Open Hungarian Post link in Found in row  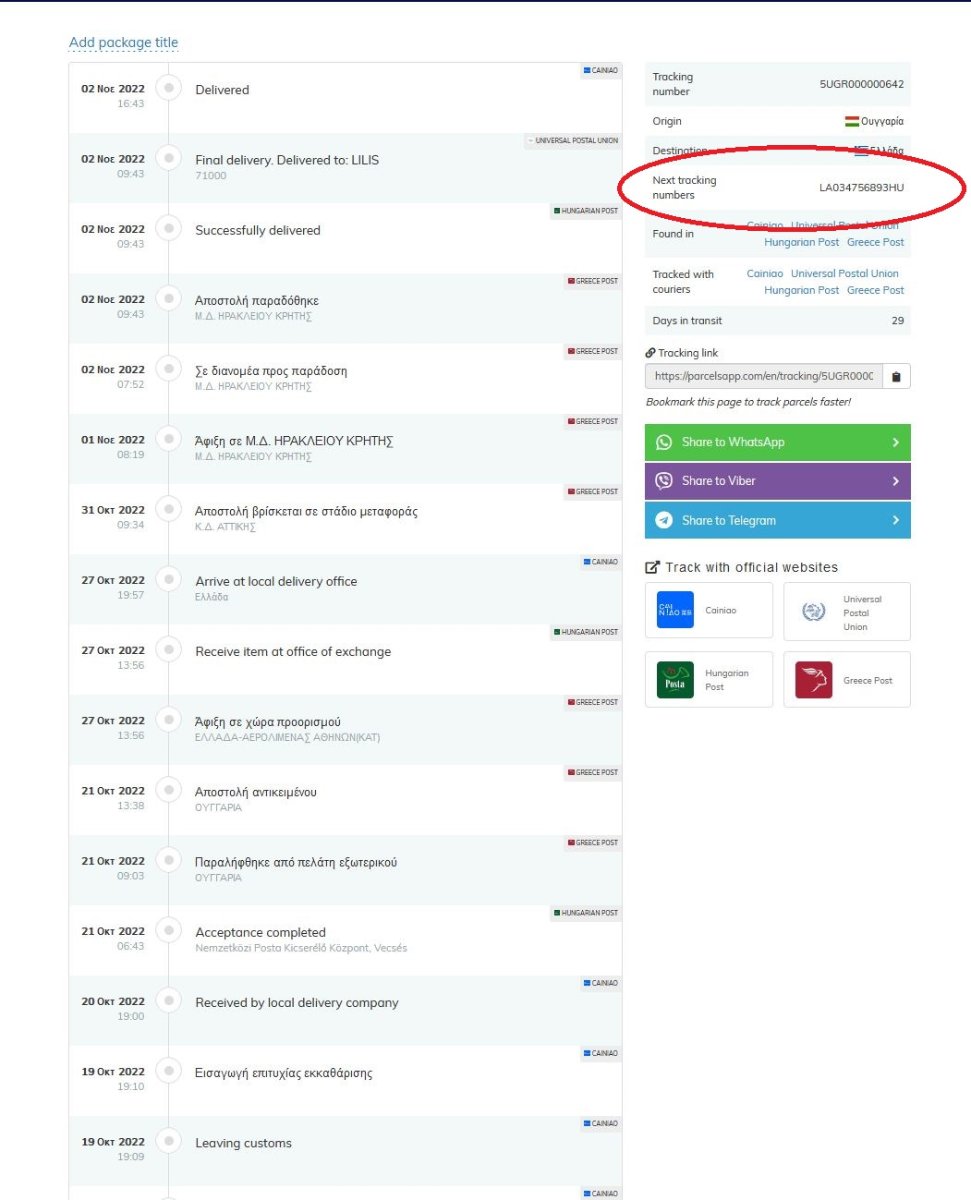pyautogui.click(x=802, y=242)
